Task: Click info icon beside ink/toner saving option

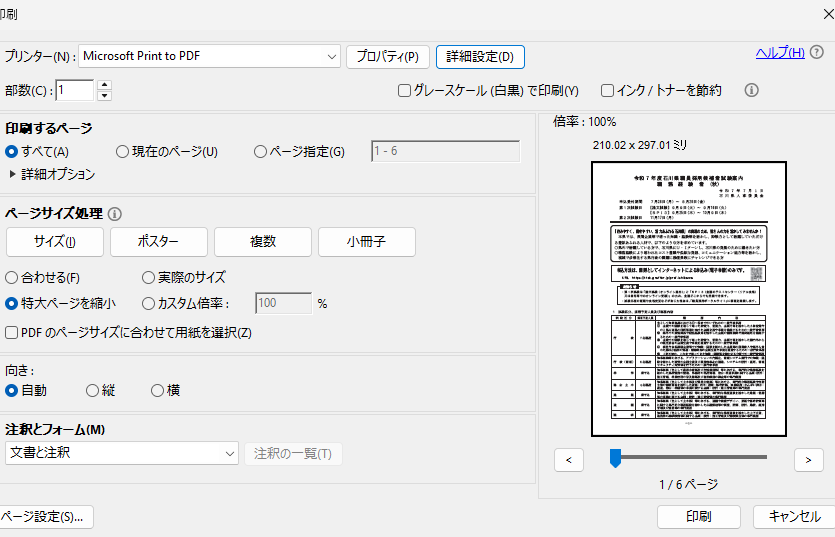Action: tap(752, 90)
